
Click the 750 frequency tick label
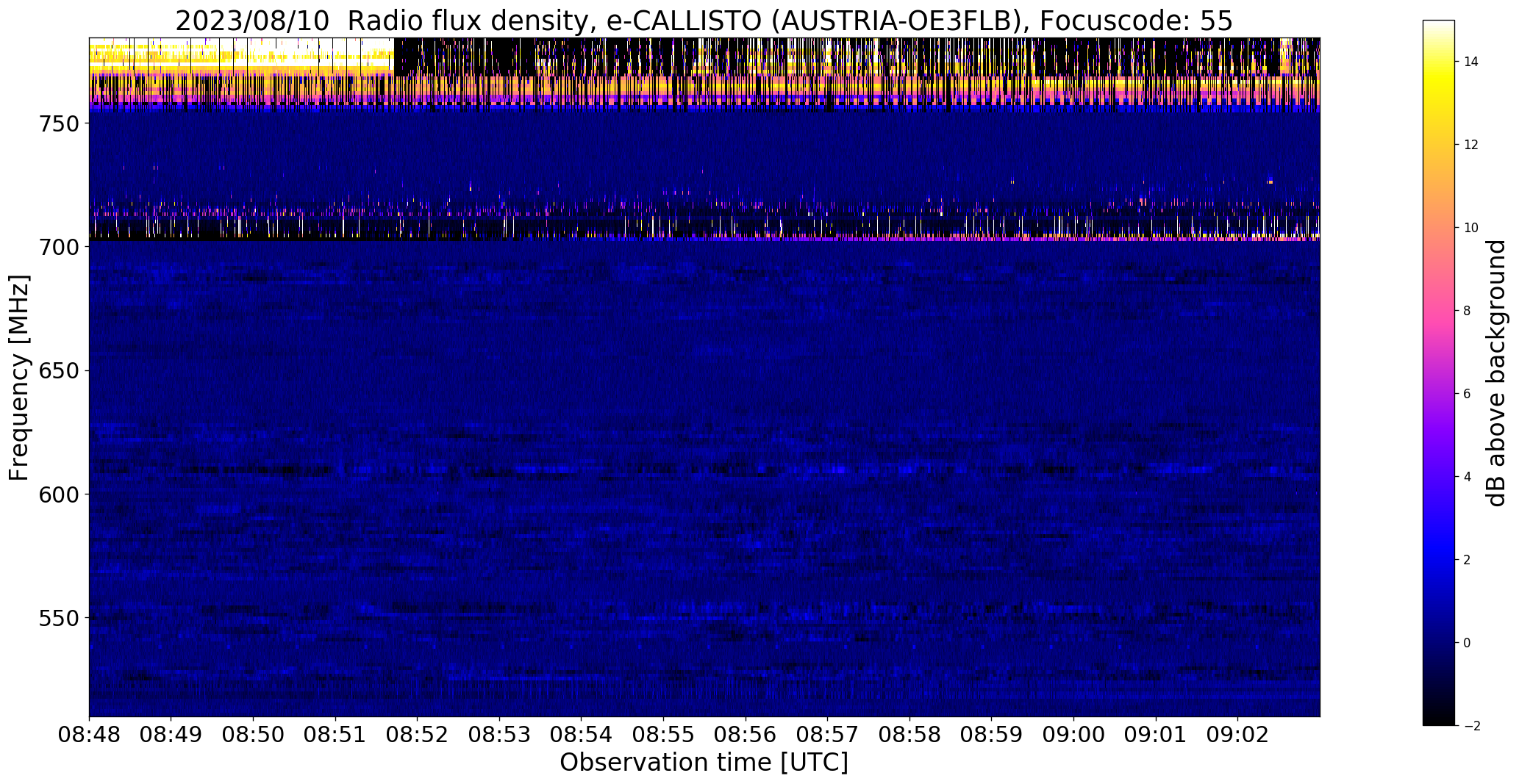click(x=59, y=124)
